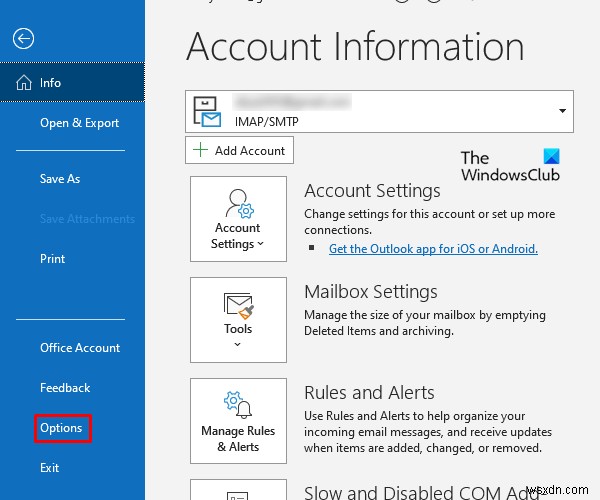
Task: Click the Add Account button
Action: coord(239,150)
